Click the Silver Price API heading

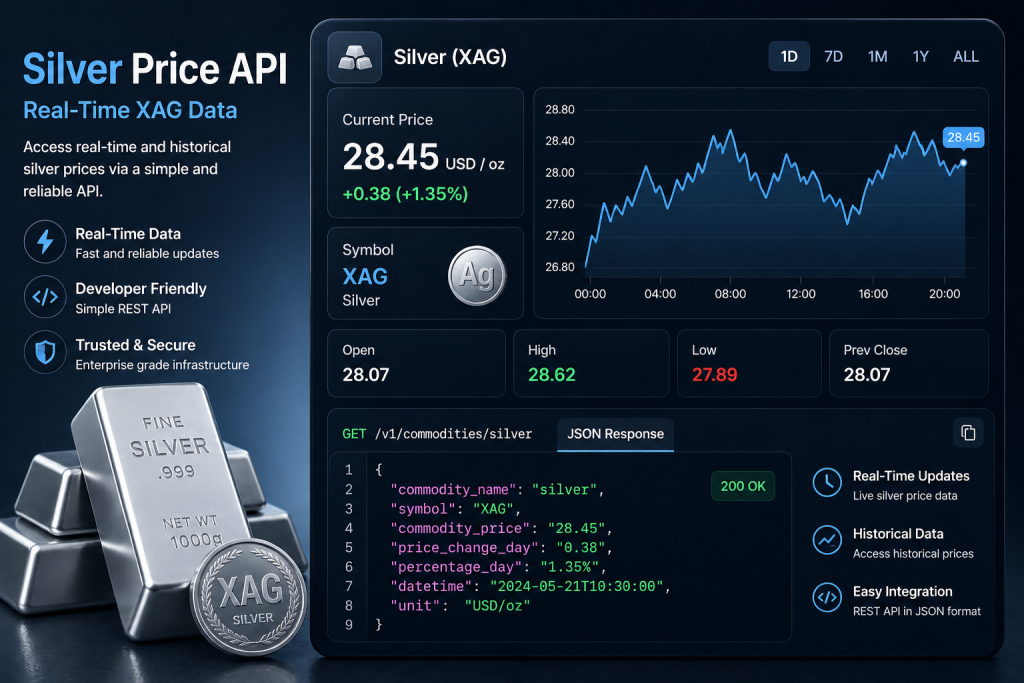click(x=155, y=69)
